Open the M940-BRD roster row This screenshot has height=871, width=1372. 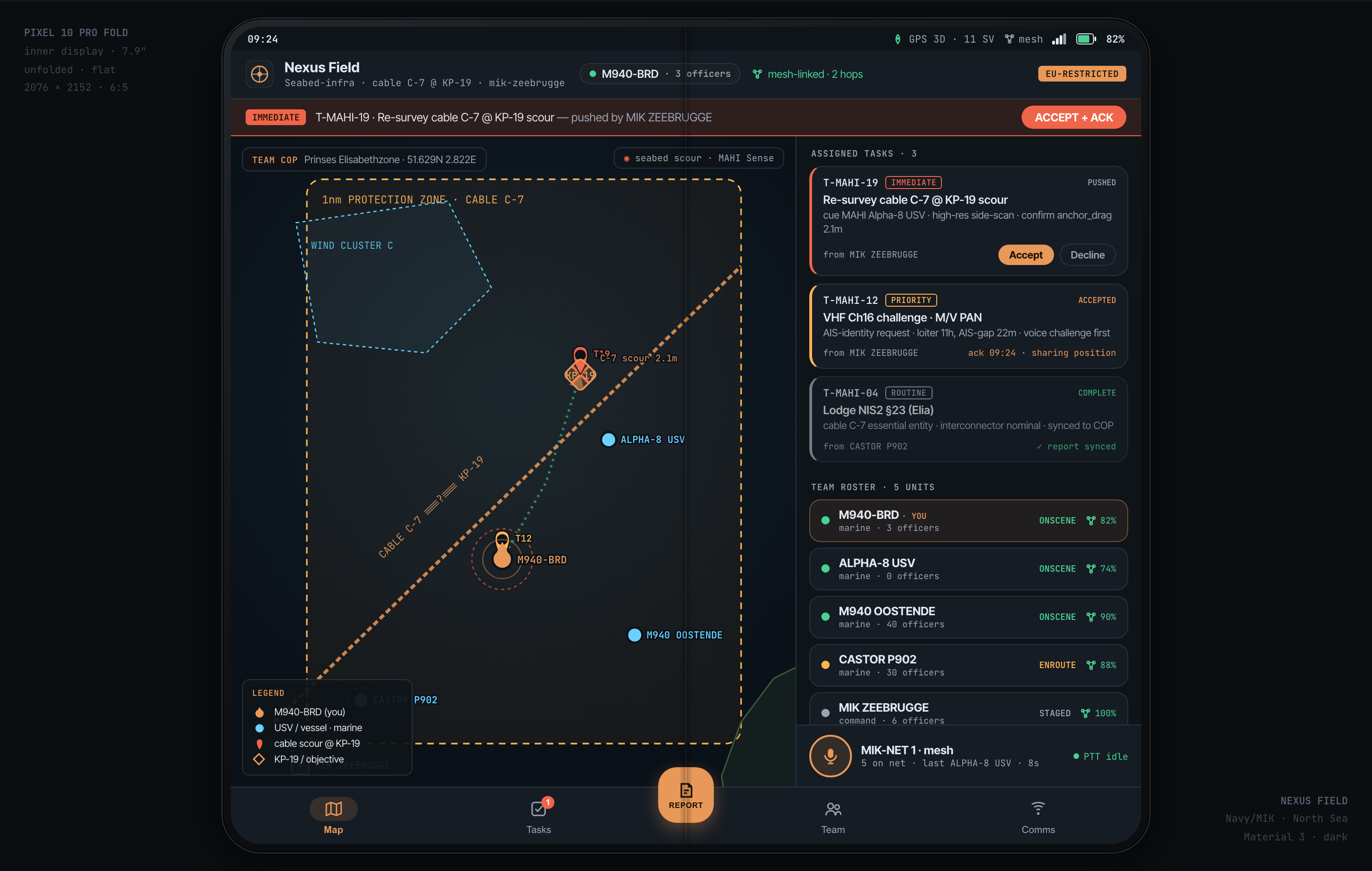[x=968, y=521]
